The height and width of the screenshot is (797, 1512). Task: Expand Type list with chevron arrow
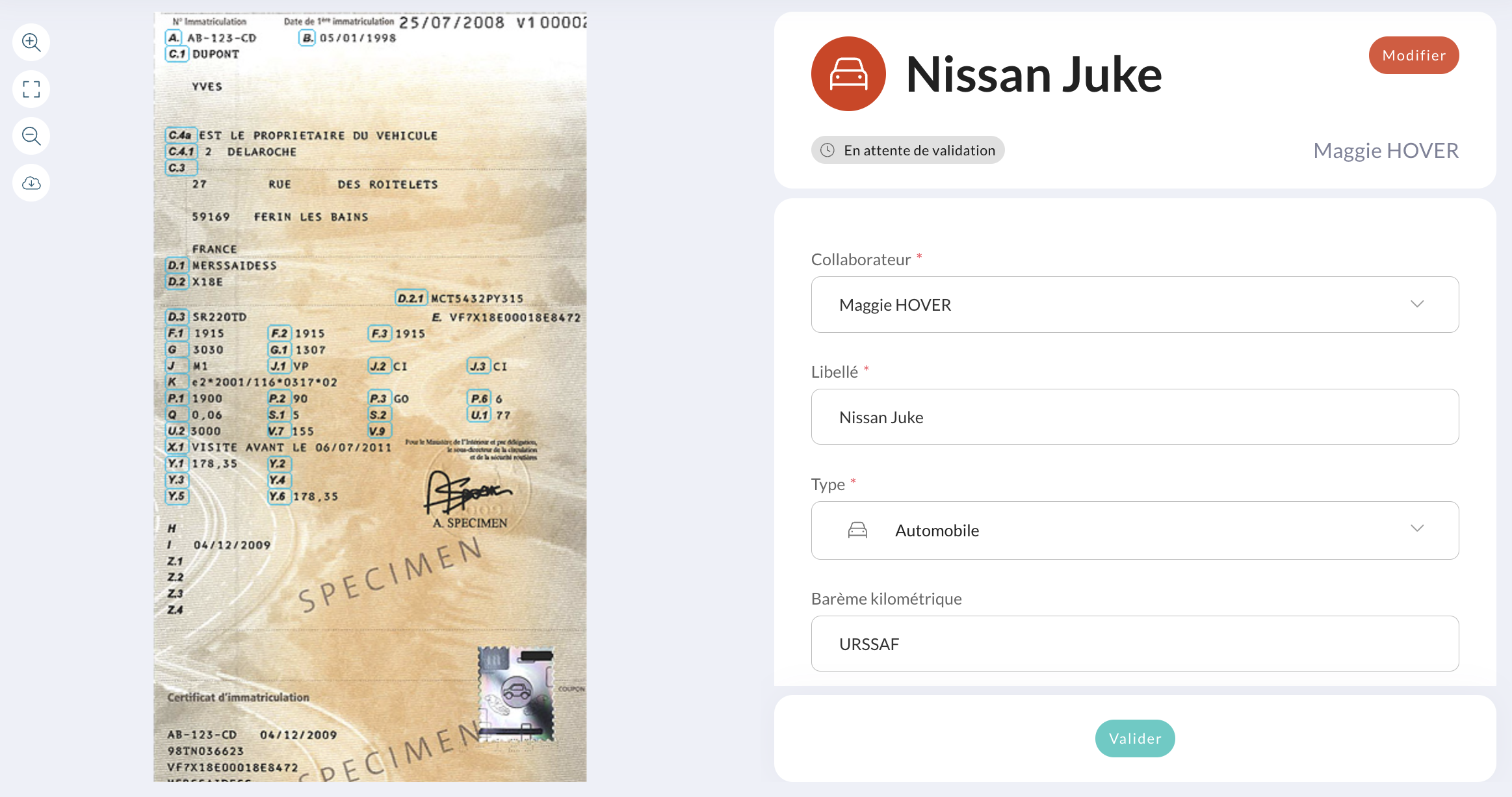1417,529
